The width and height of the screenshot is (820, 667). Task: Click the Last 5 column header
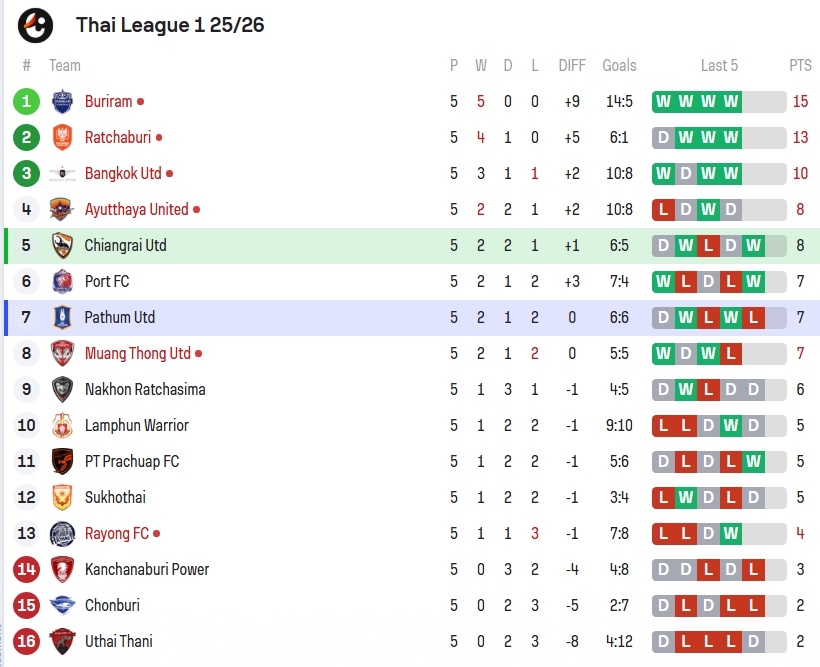point(719,65)
